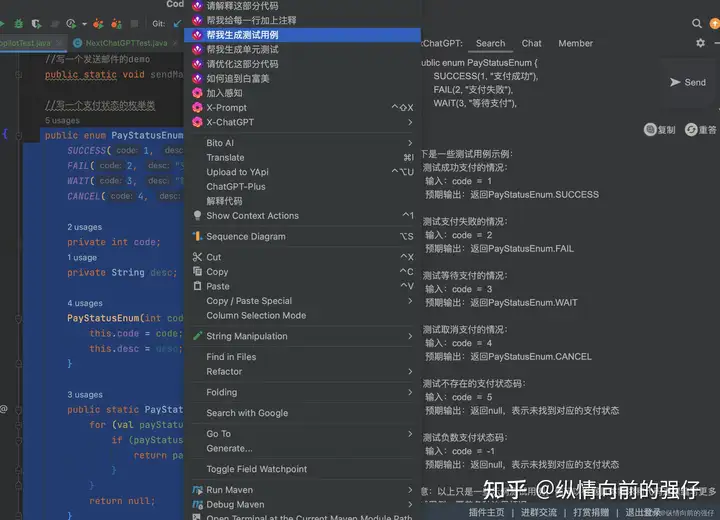Click the Debug bug icon in toolbar

pyautogui.click(x=18, y=23)
